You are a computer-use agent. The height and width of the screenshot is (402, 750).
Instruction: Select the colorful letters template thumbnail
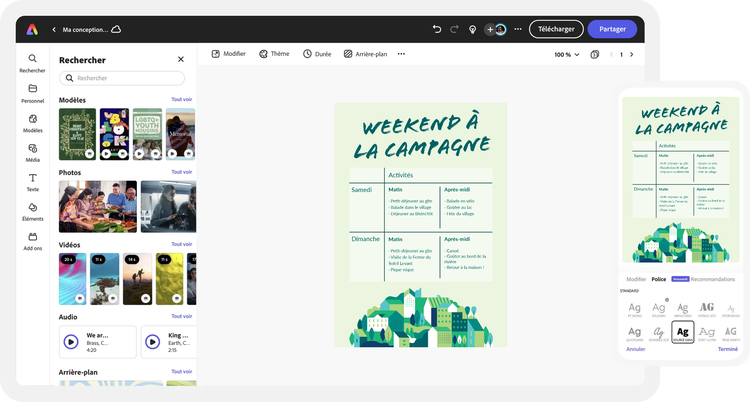(x=114, y=134)
